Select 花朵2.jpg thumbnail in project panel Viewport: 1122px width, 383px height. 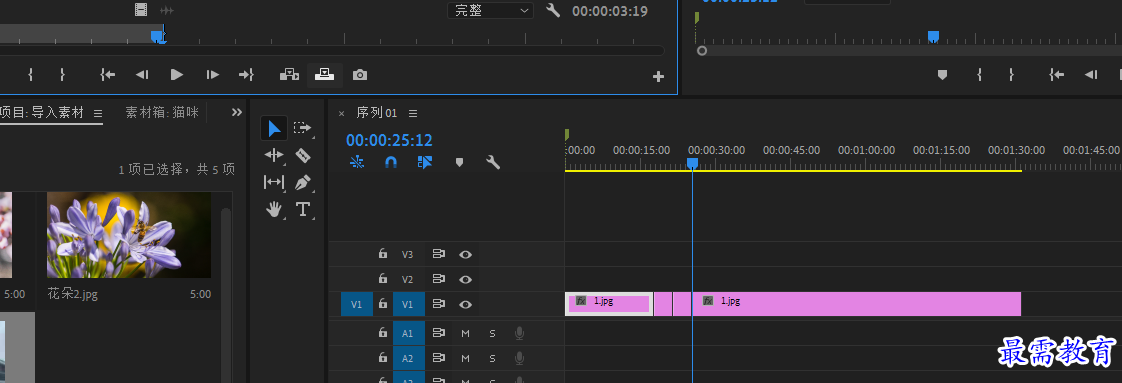pyautogui.click(x=129, y=234)
